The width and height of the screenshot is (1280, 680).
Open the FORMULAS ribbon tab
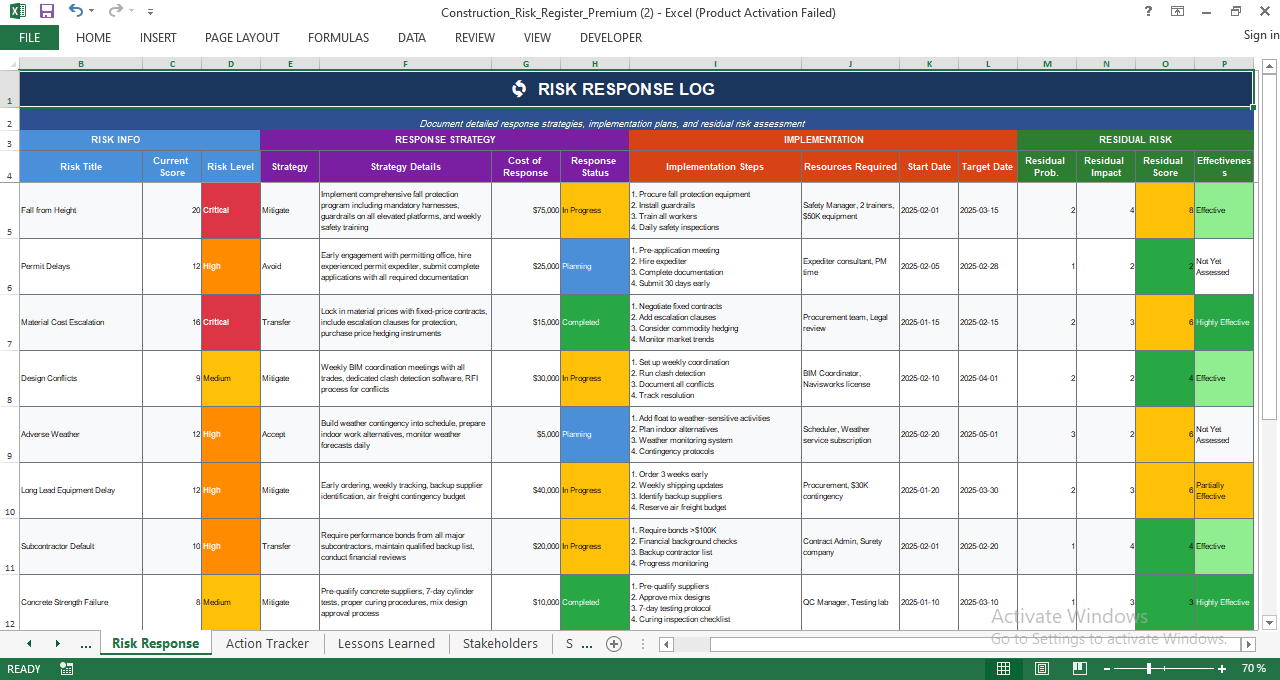pos(338,38)
